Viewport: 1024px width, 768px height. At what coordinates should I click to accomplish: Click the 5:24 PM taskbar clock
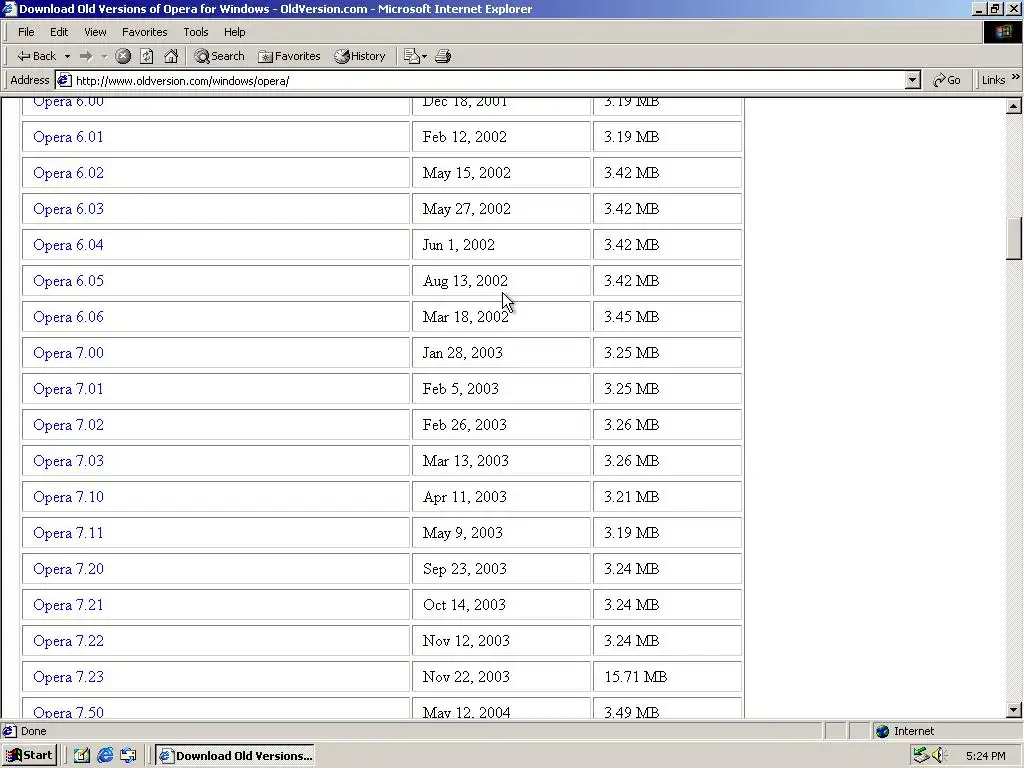point(985,756)
